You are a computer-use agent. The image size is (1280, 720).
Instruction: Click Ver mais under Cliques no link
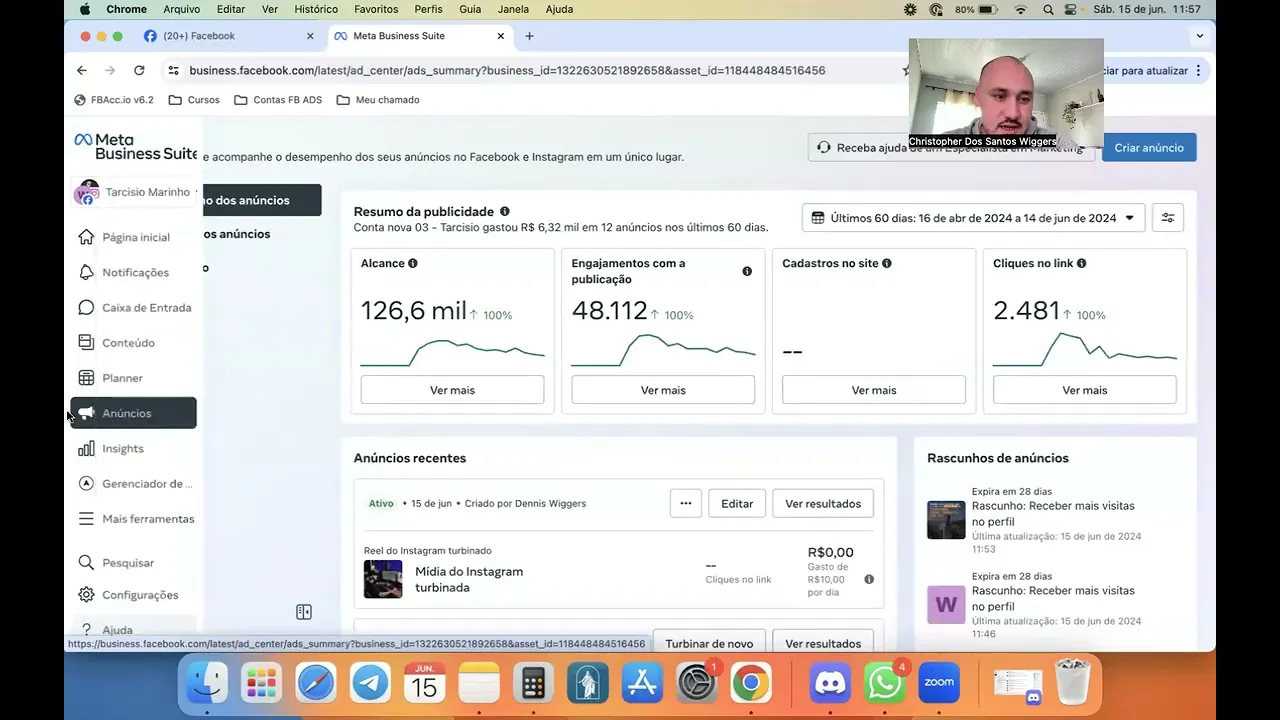1085,390
